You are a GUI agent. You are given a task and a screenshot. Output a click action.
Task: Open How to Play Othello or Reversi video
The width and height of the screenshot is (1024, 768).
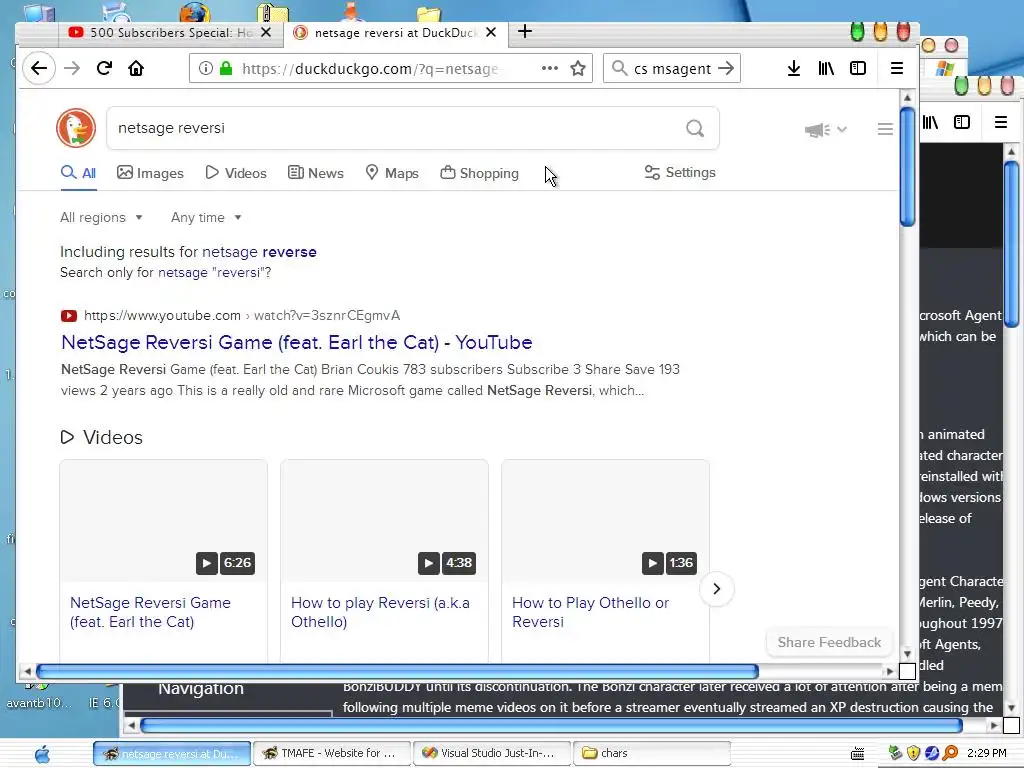[x=590, y=612]
